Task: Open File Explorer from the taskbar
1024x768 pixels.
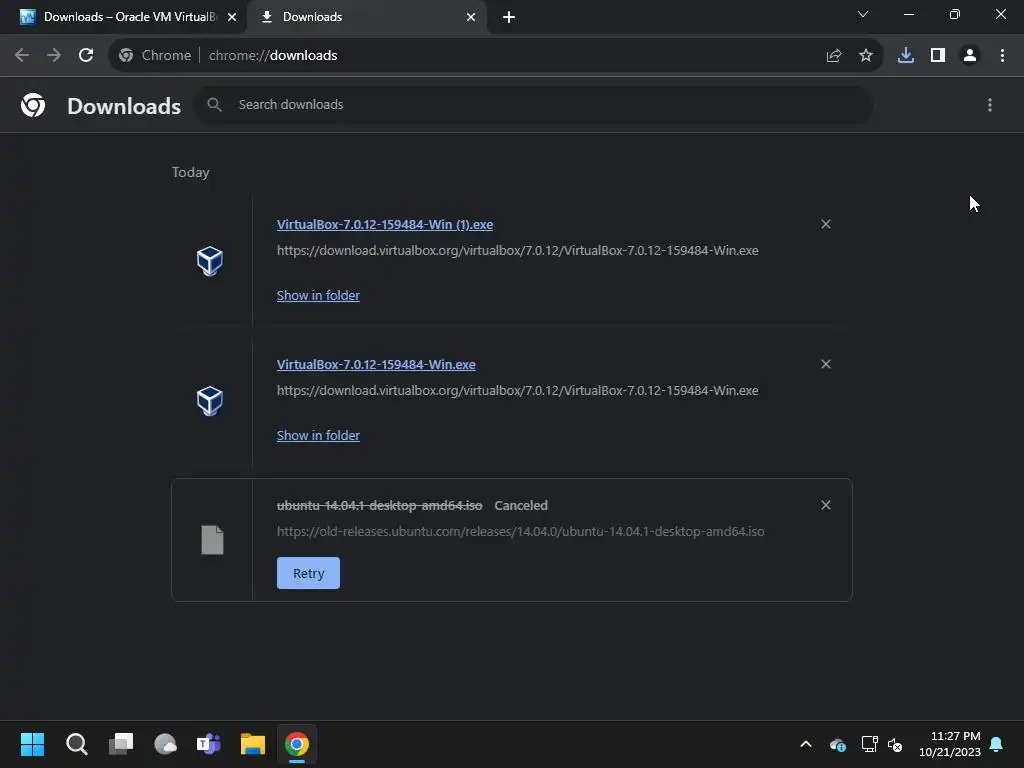Action: 253,744
